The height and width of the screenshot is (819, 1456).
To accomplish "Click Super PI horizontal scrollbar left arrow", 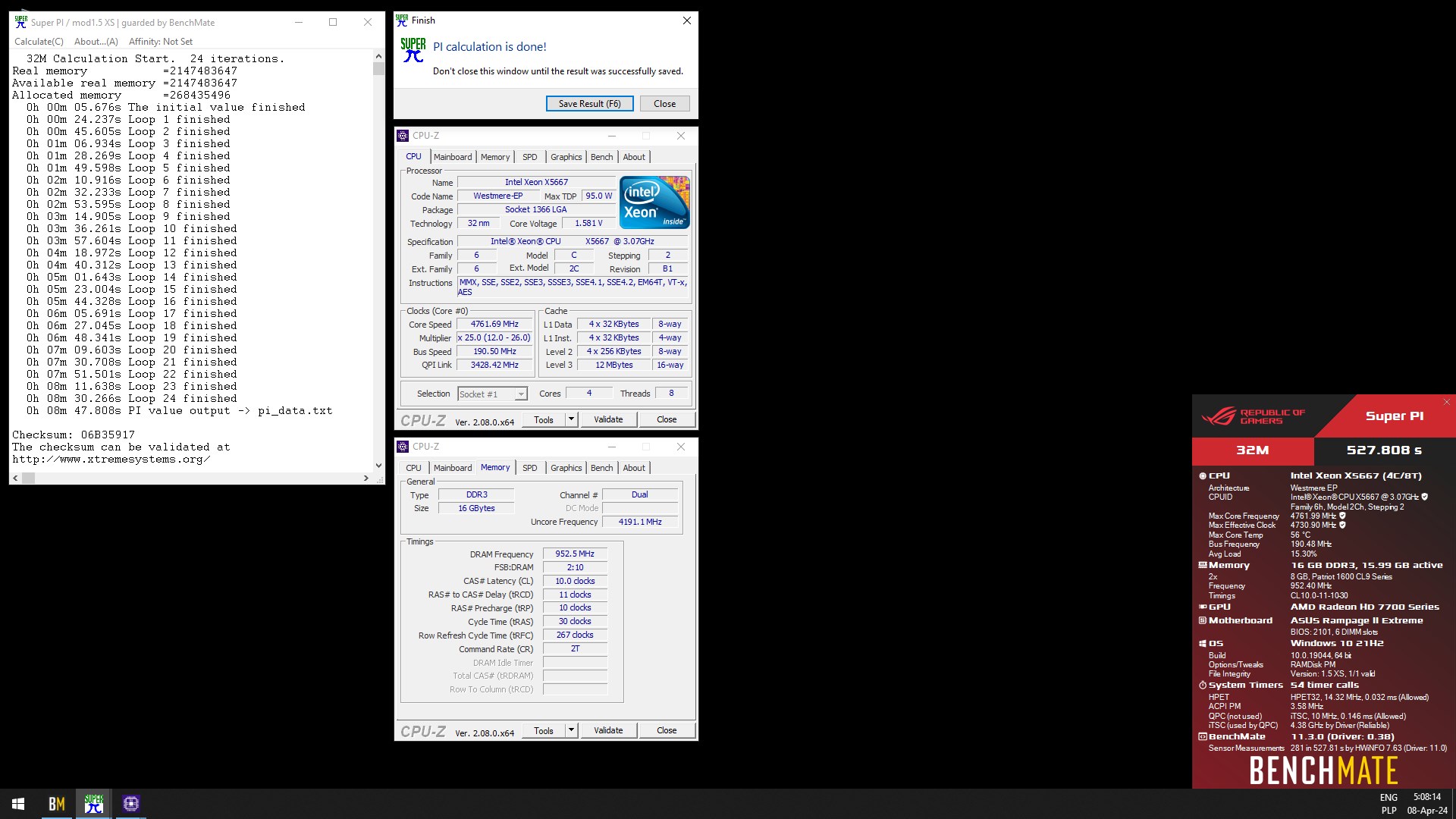I will [16, 479].
